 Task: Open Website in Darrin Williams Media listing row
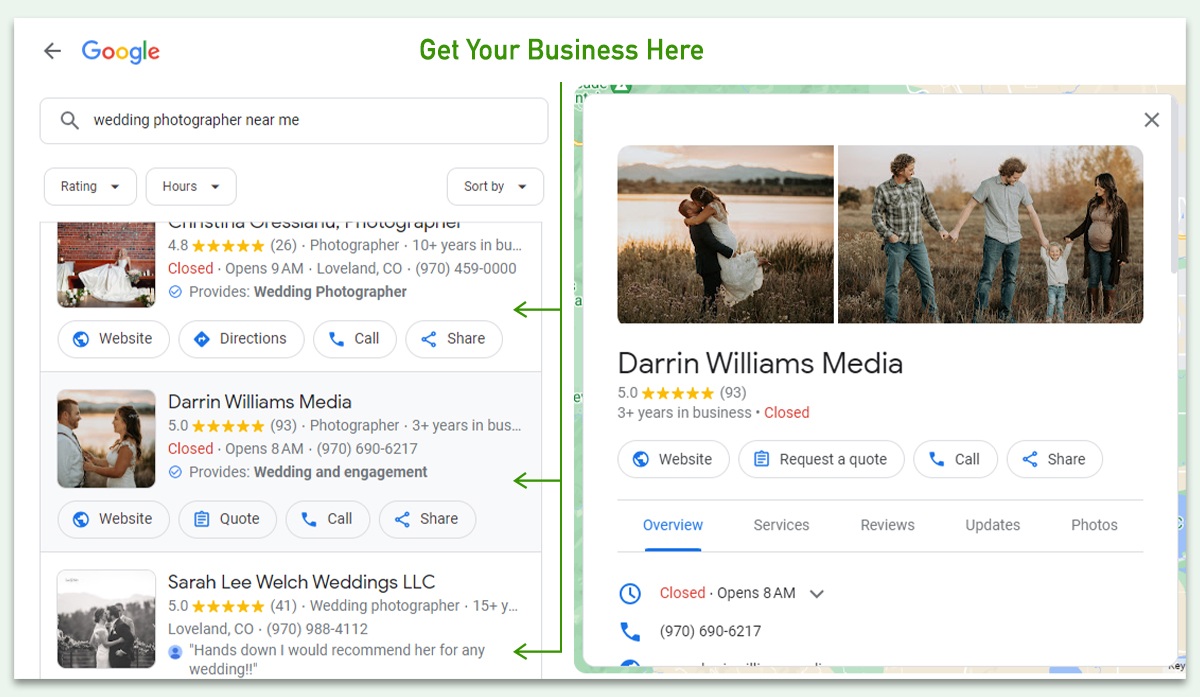tap(113, 519)
